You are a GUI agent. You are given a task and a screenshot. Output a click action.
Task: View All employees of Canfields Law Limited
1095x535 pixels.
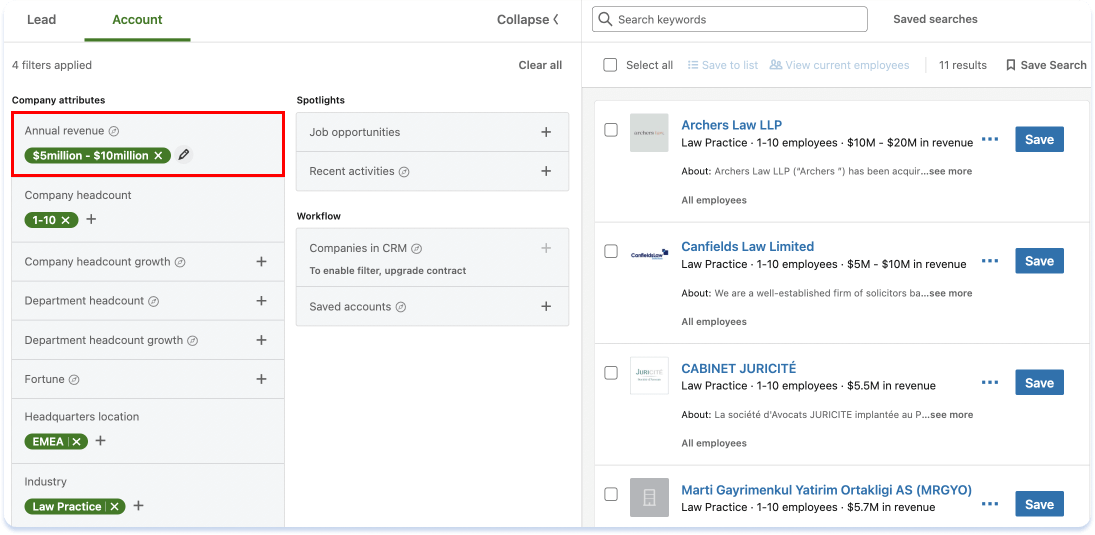point(714,322)
